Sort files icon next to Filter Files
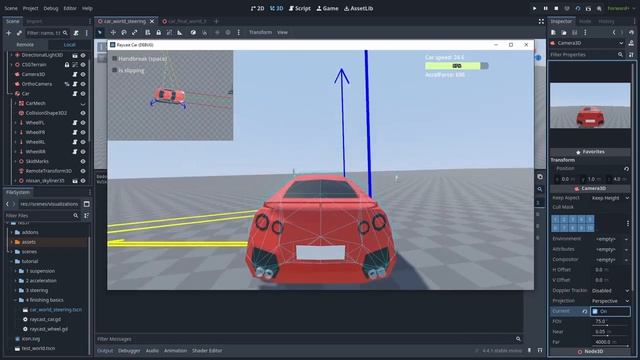Screen dimensions: 640x360 pos(86,215)
